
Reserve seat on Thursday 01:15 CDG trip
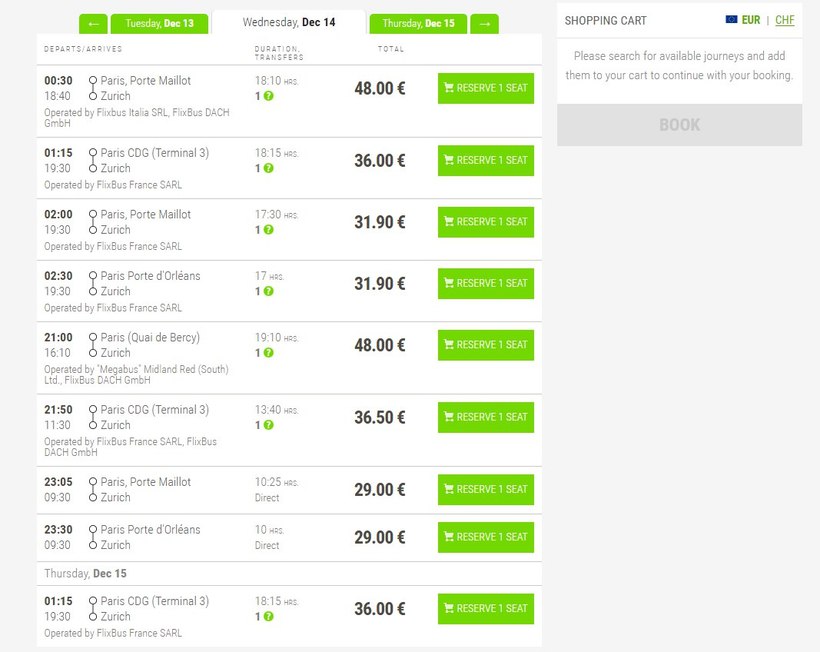tap(485, 608)
